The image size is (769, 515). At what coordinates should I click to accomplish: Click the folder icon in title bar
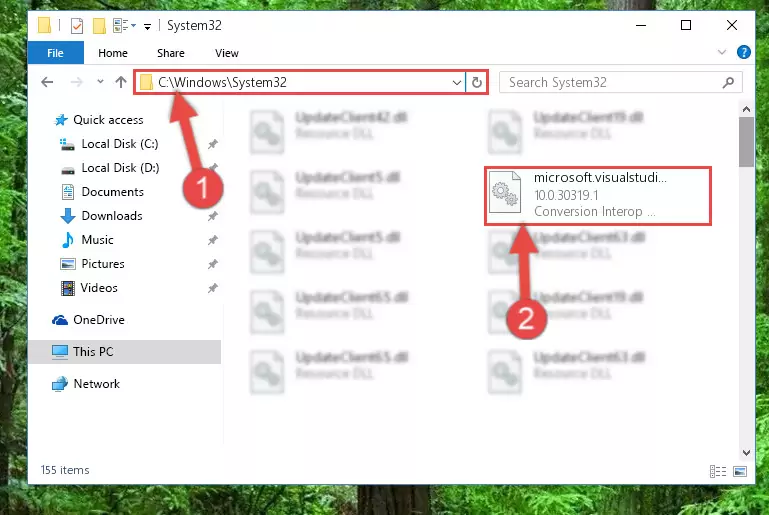pyautogui.click(x=45, y=25)
